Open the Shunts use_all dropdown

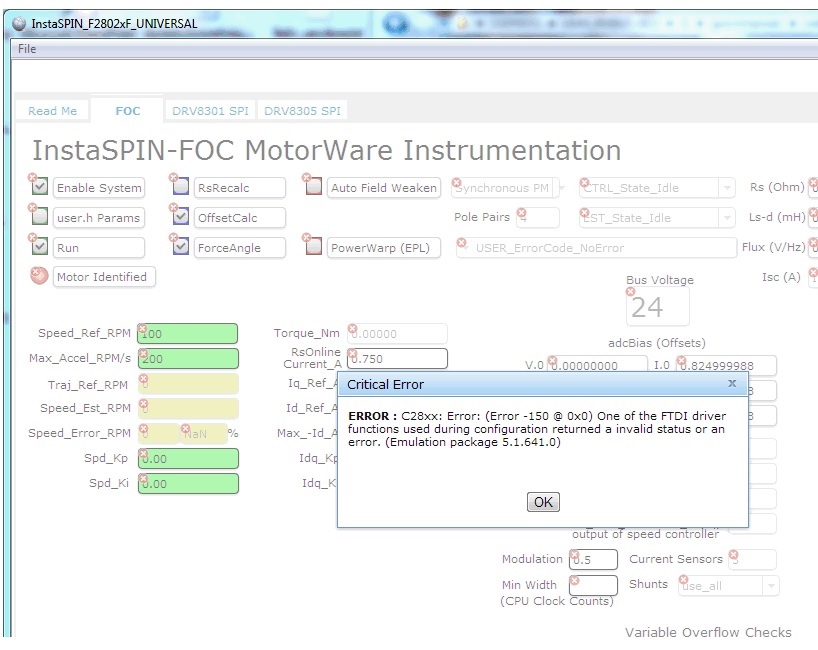click(771, 585)
